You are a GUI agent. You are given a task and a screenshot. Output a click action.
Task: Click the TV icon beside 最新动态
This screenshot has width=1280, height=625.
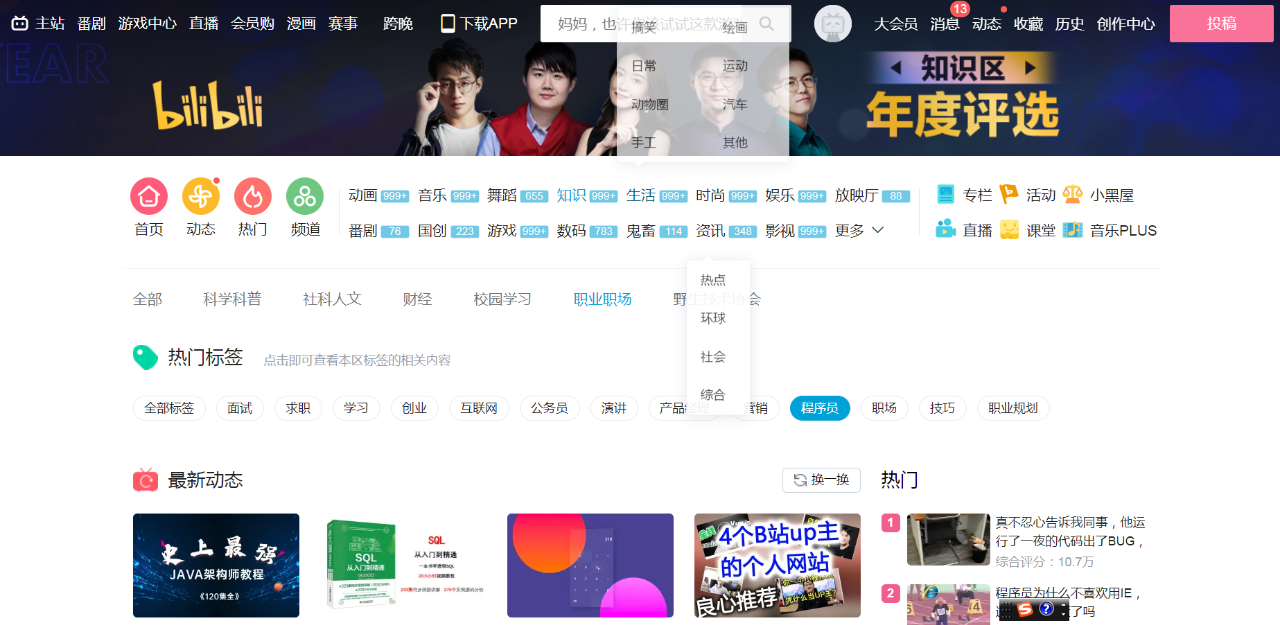coord(145,480)
